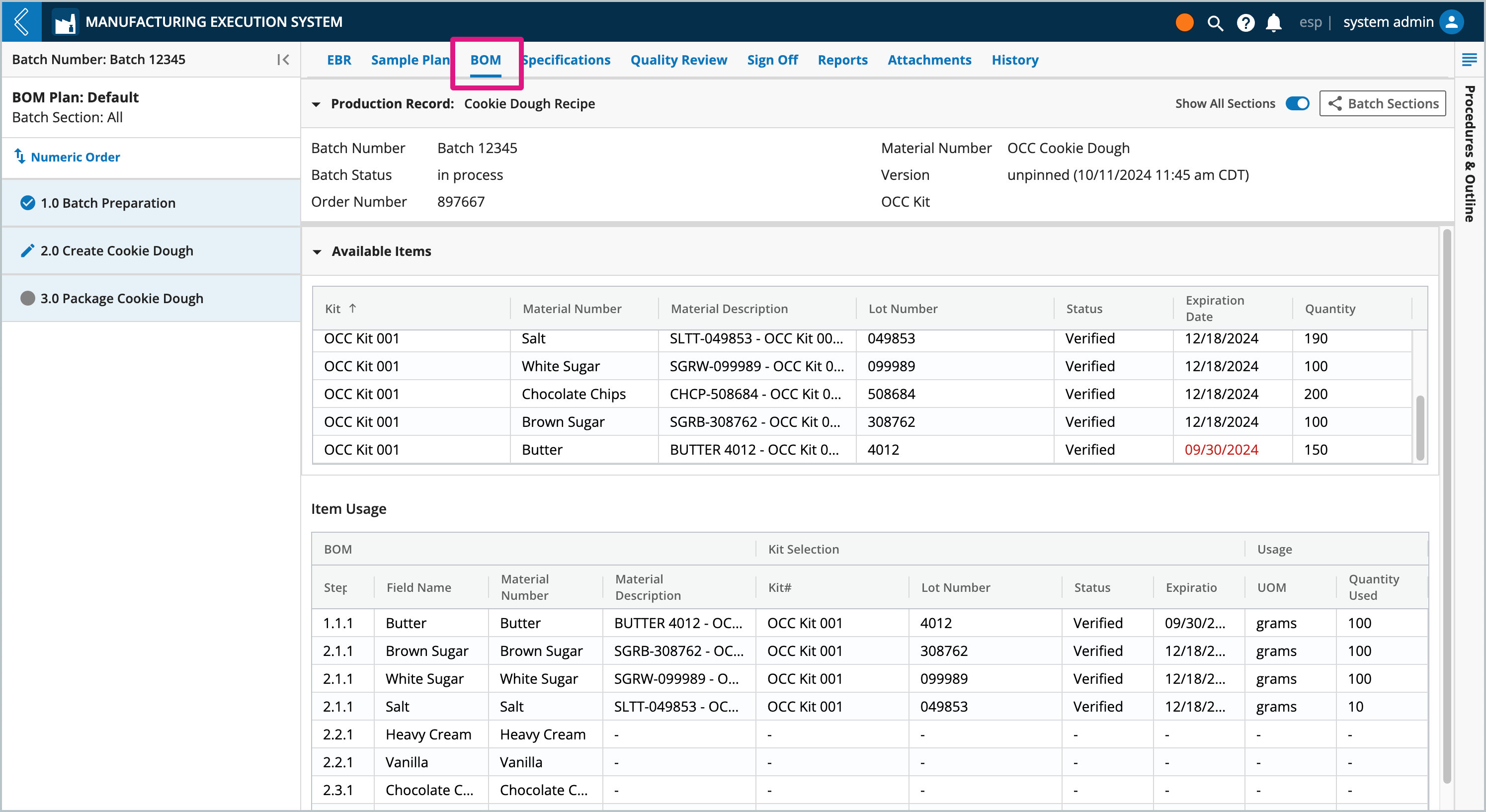Sort by Kit column ascending arrow
1486x812 pixels.
click(352, 308)
